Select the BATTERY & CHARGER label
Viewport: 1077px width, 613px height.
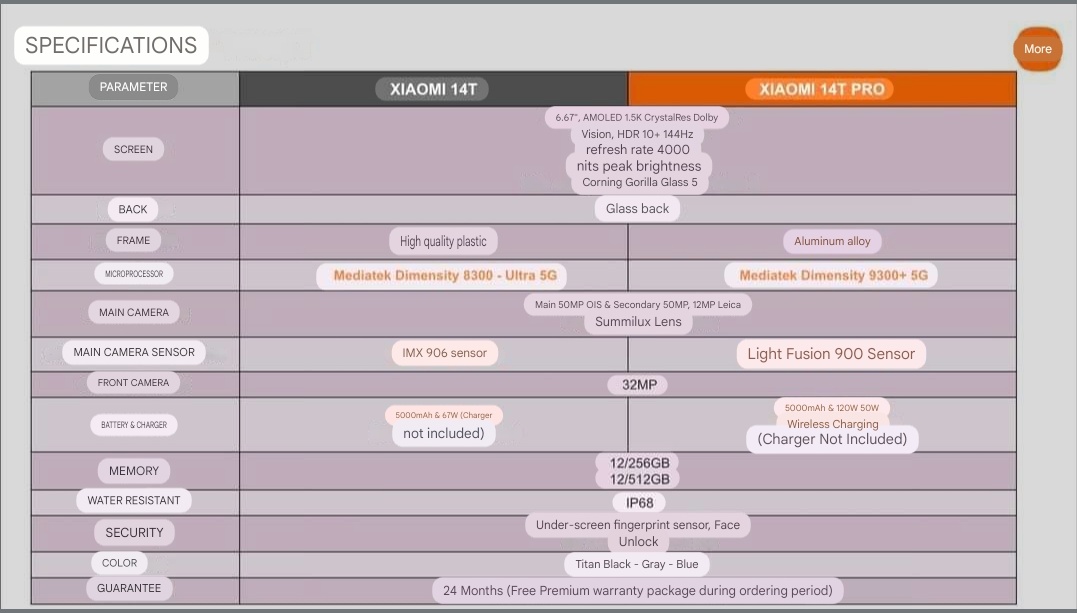coord(134,425)
